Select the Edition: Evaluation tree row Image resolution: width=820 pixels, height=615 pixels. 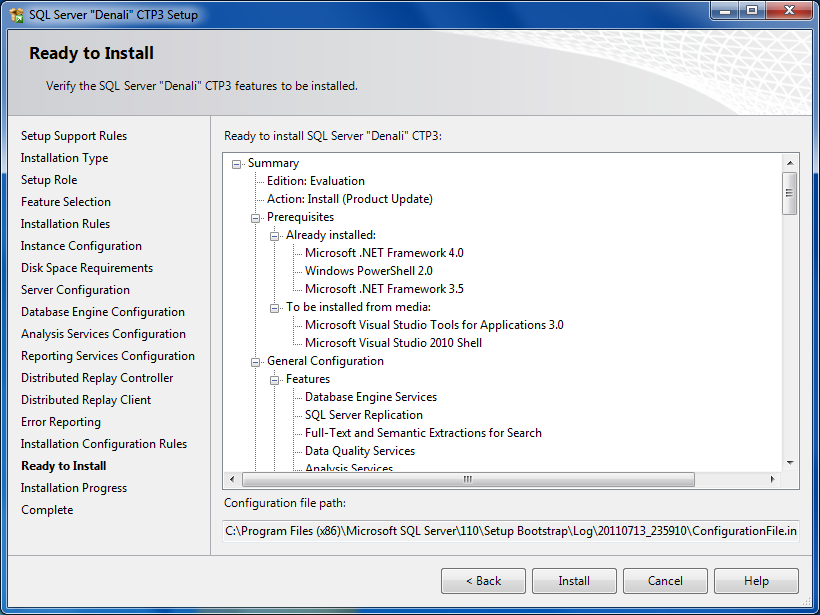pyautogui.click(x=316, y=181)
